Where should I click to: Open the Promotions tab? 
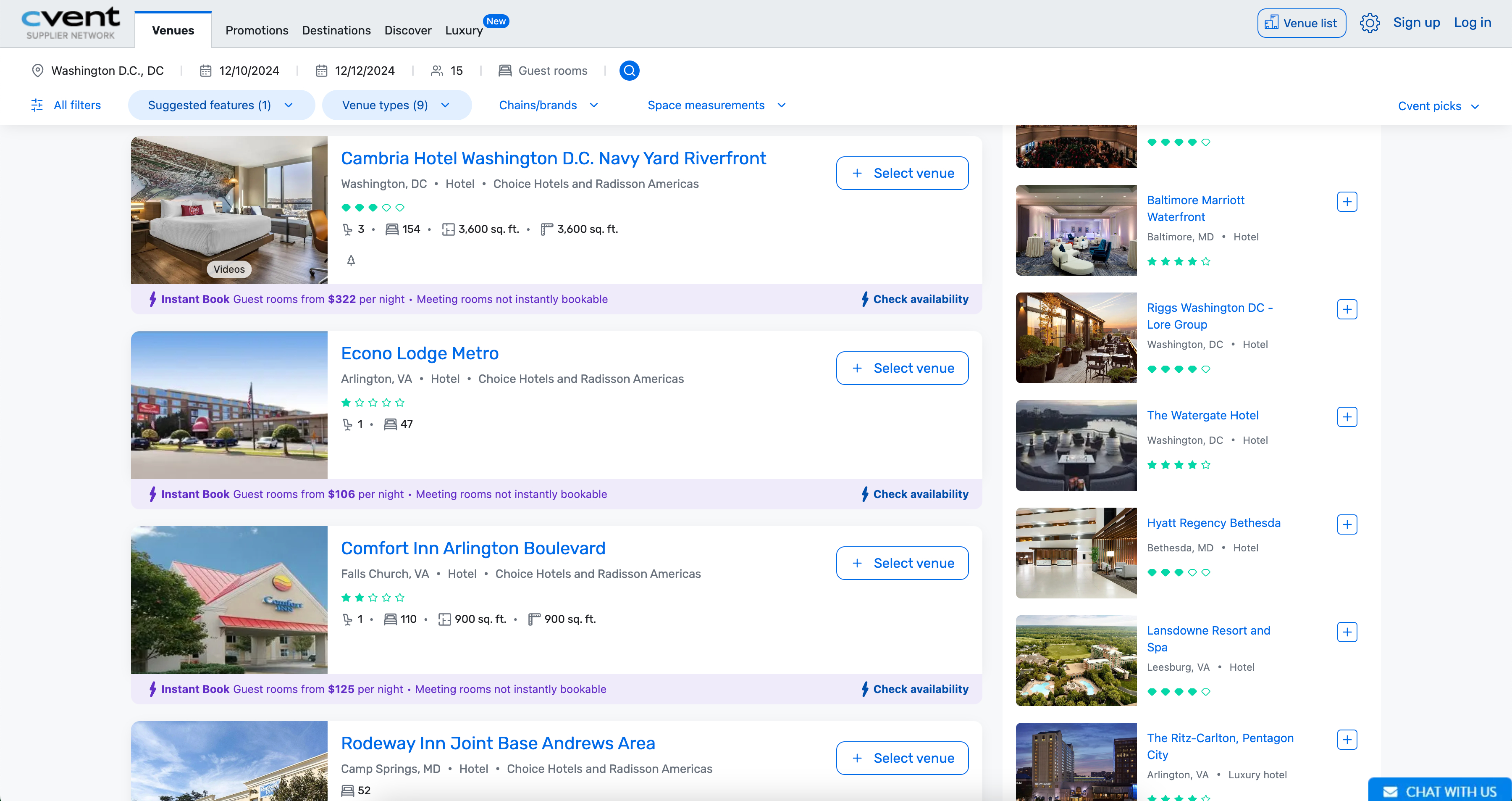[x=257, y=30]
